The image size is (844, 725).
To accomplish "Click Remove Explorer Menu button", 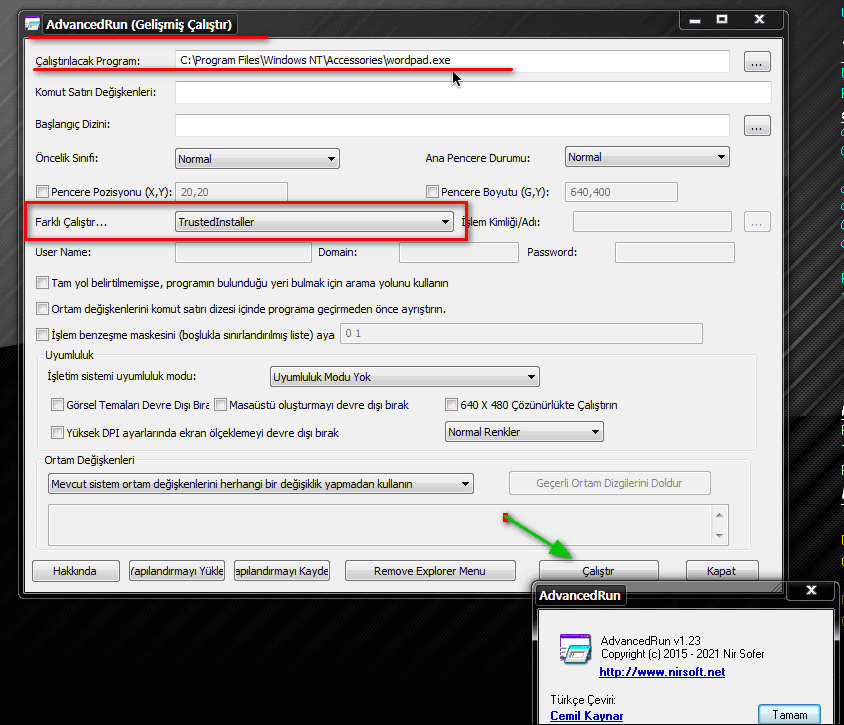I will click(x=430, y=571).
